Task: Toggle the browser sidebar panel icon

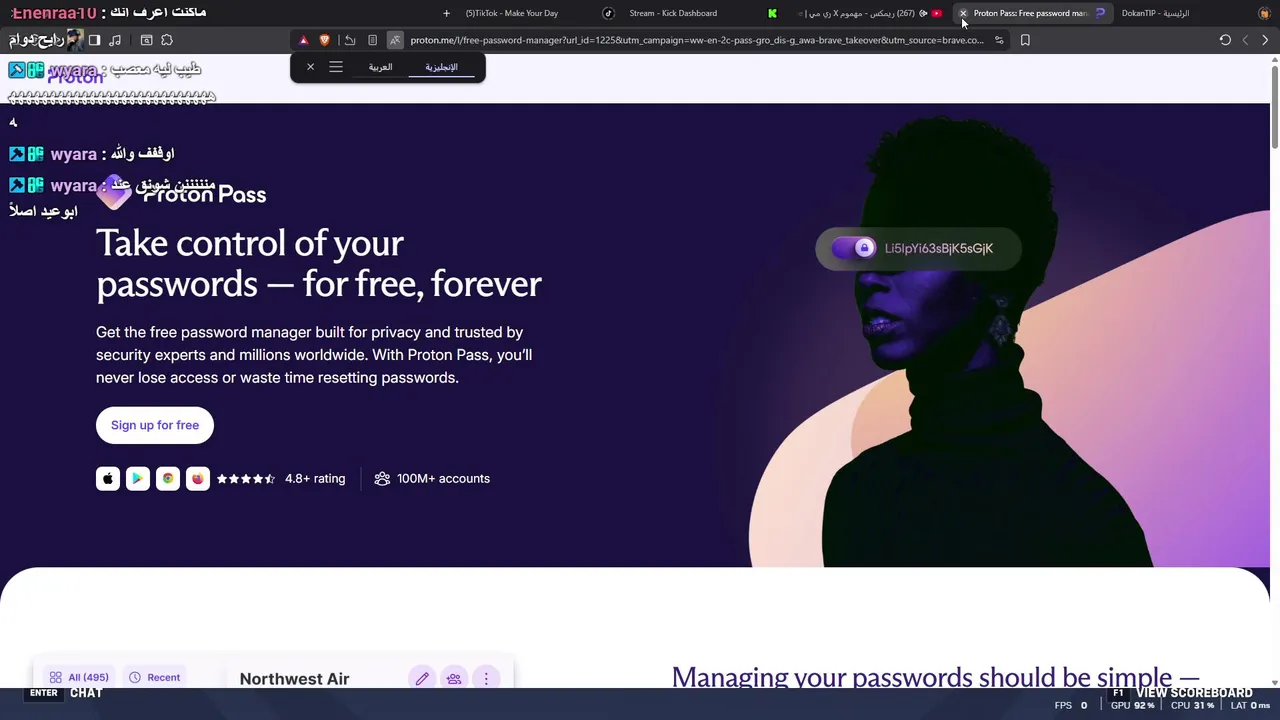Action: pyautogui.click(x=94, y=40)
